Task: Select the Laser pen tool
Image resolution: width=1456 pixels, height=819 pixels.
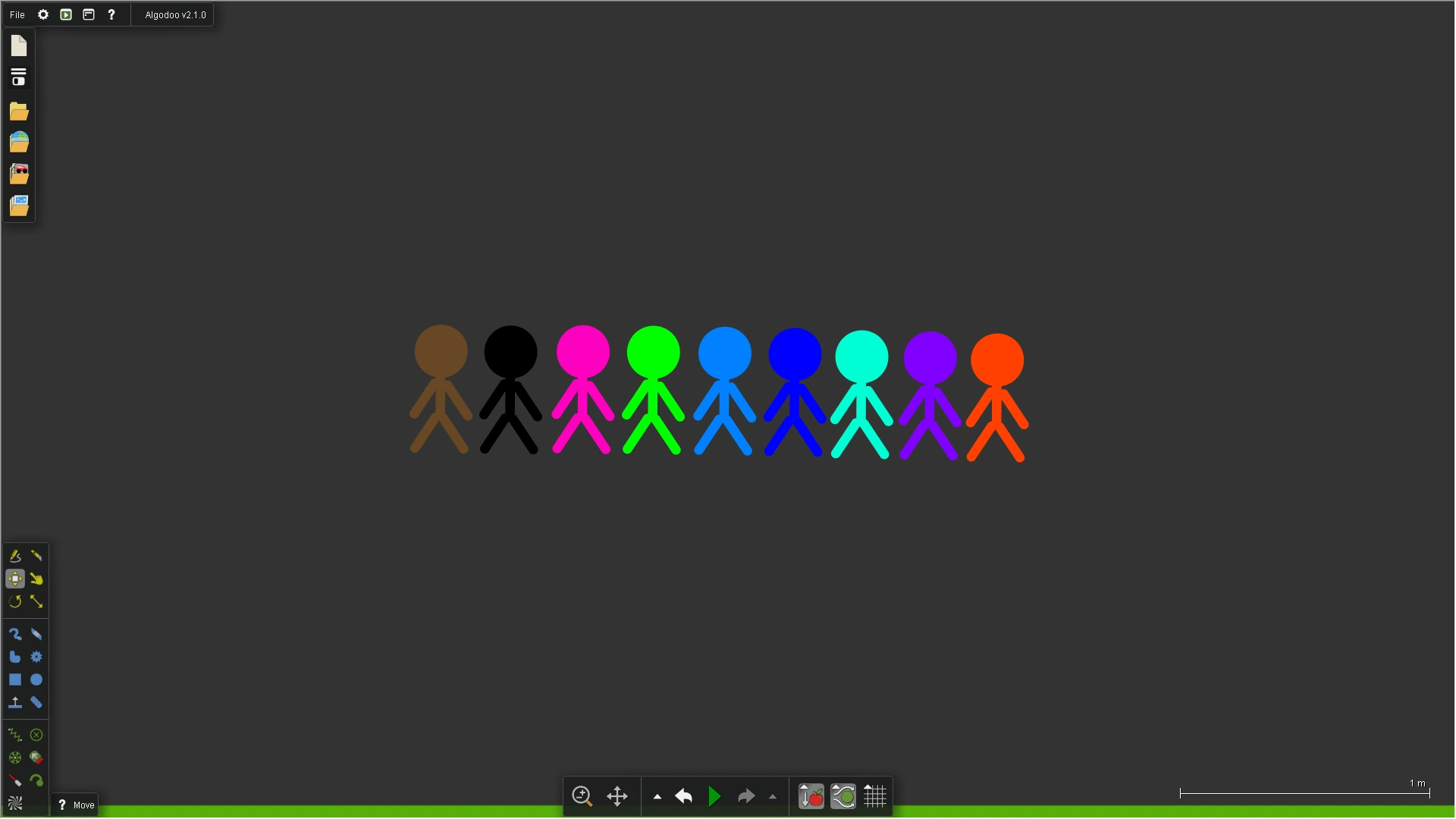Action: pos(14,780)
